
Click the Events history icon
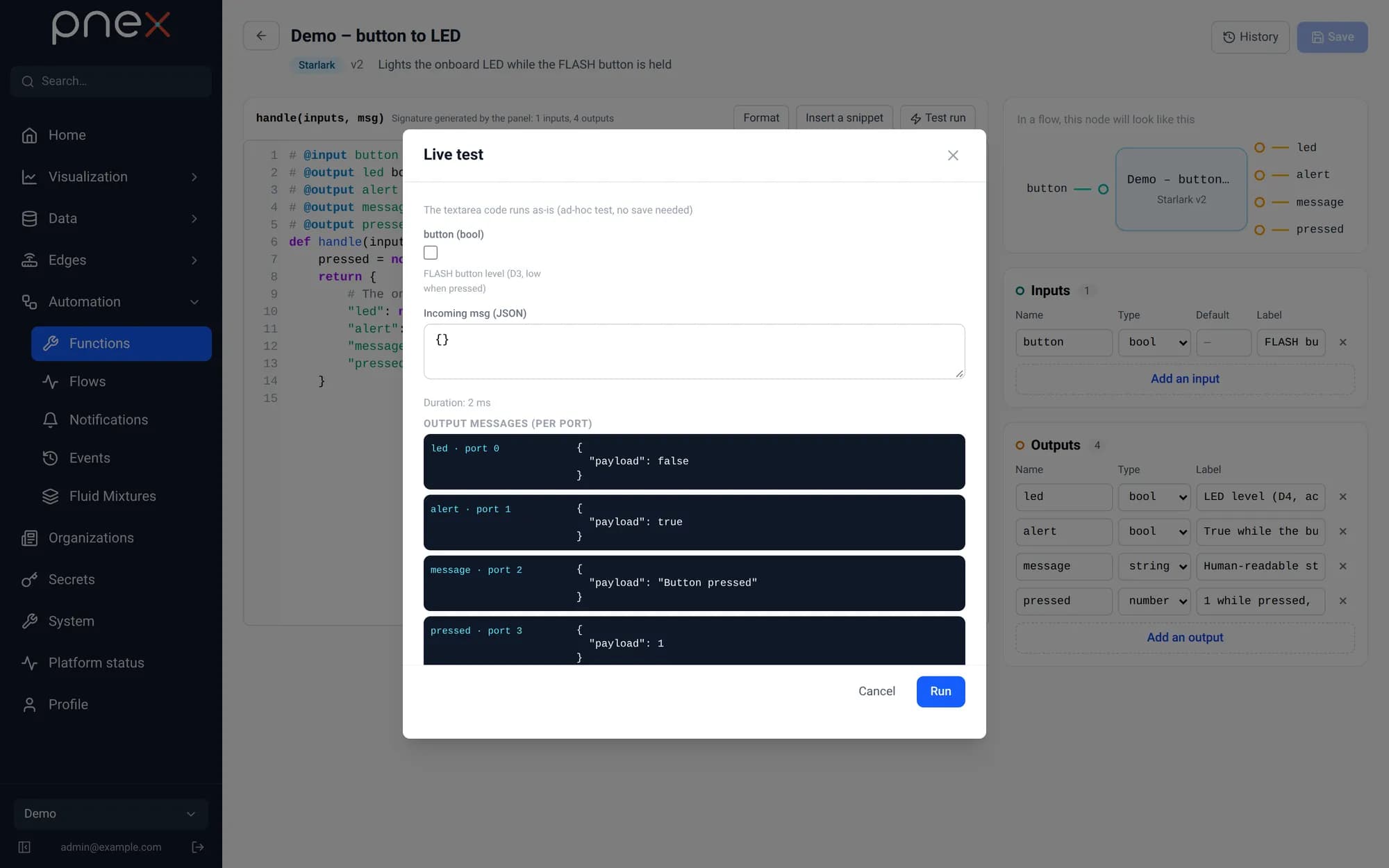click(x=50, y=458)
